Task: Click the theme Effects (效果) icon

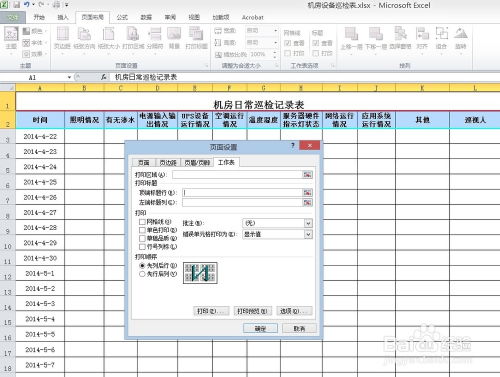Action: point(26,54)
